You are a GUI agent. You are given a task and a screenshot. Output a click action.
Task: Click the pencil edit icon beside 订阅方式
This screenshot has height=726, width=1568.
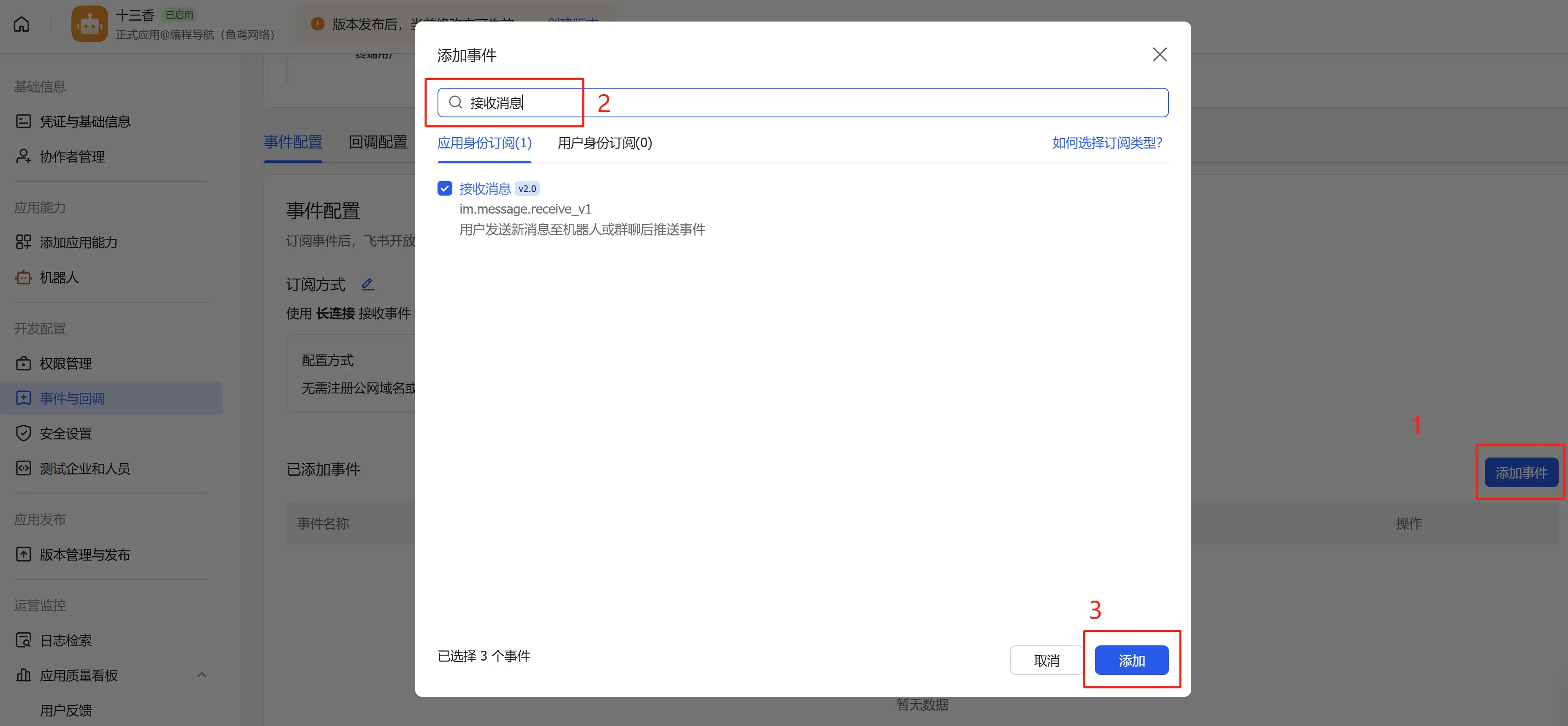coord(368,284)
